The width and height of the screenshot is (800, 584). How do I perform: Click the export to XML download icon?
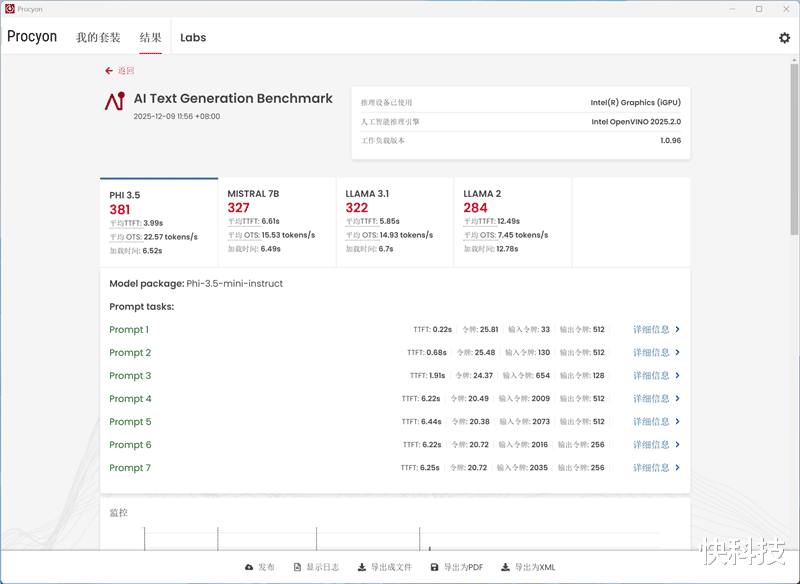pyautogui.click(x=505, y=567)
